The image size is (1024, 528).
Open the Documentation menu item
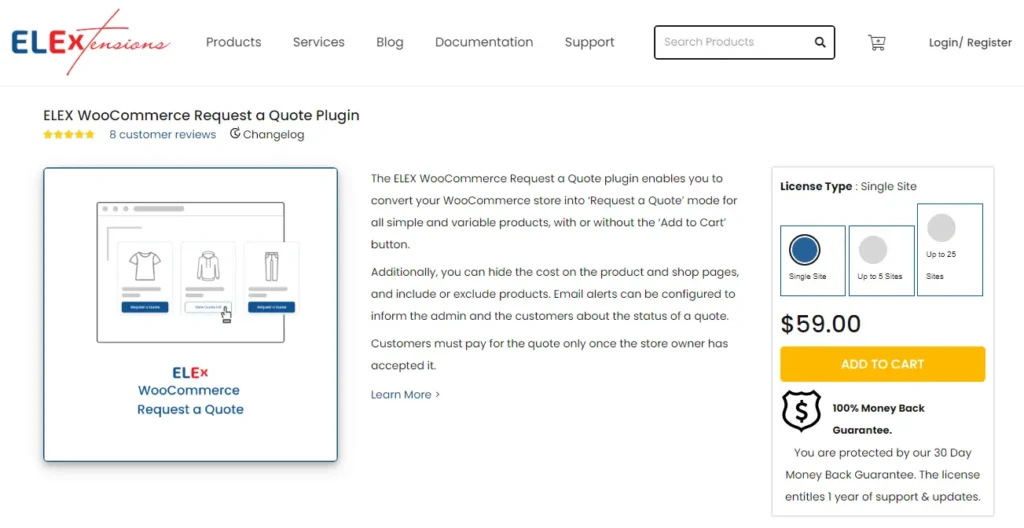coord(484,42)
